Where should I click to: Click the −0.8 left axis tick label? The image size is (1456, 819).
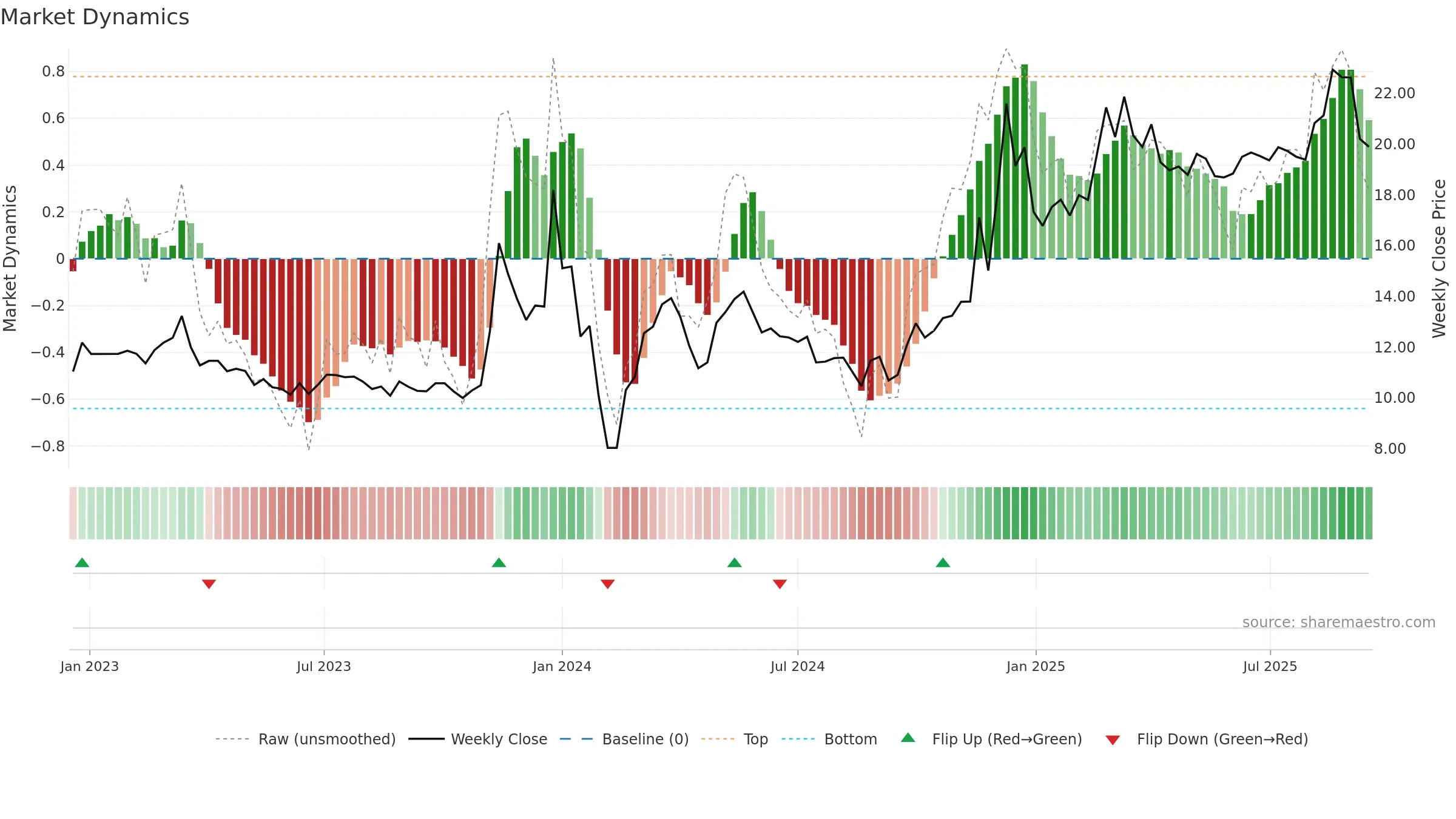[48, 446]
